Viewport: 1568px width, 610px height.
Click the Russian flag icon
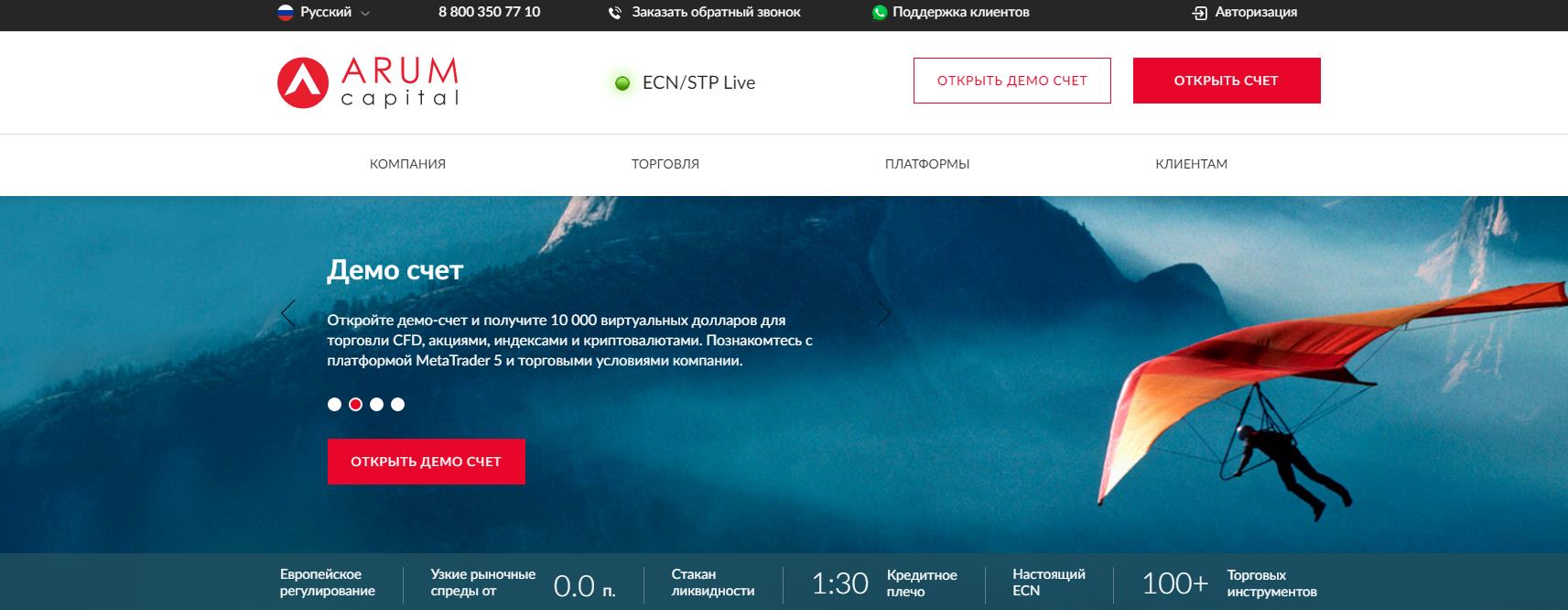286,13
